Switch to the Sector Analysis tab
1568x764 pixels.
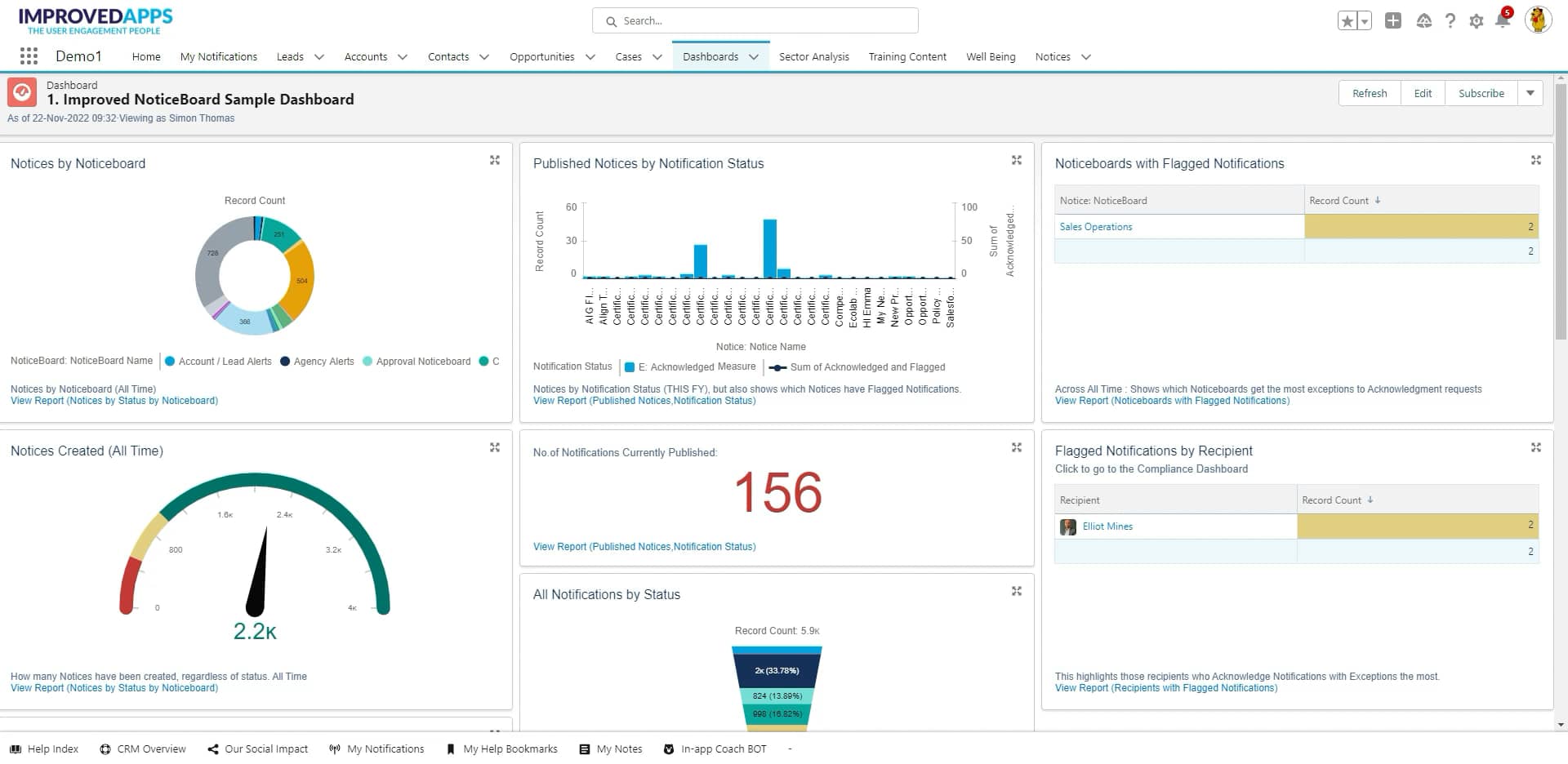coord(813,56)
